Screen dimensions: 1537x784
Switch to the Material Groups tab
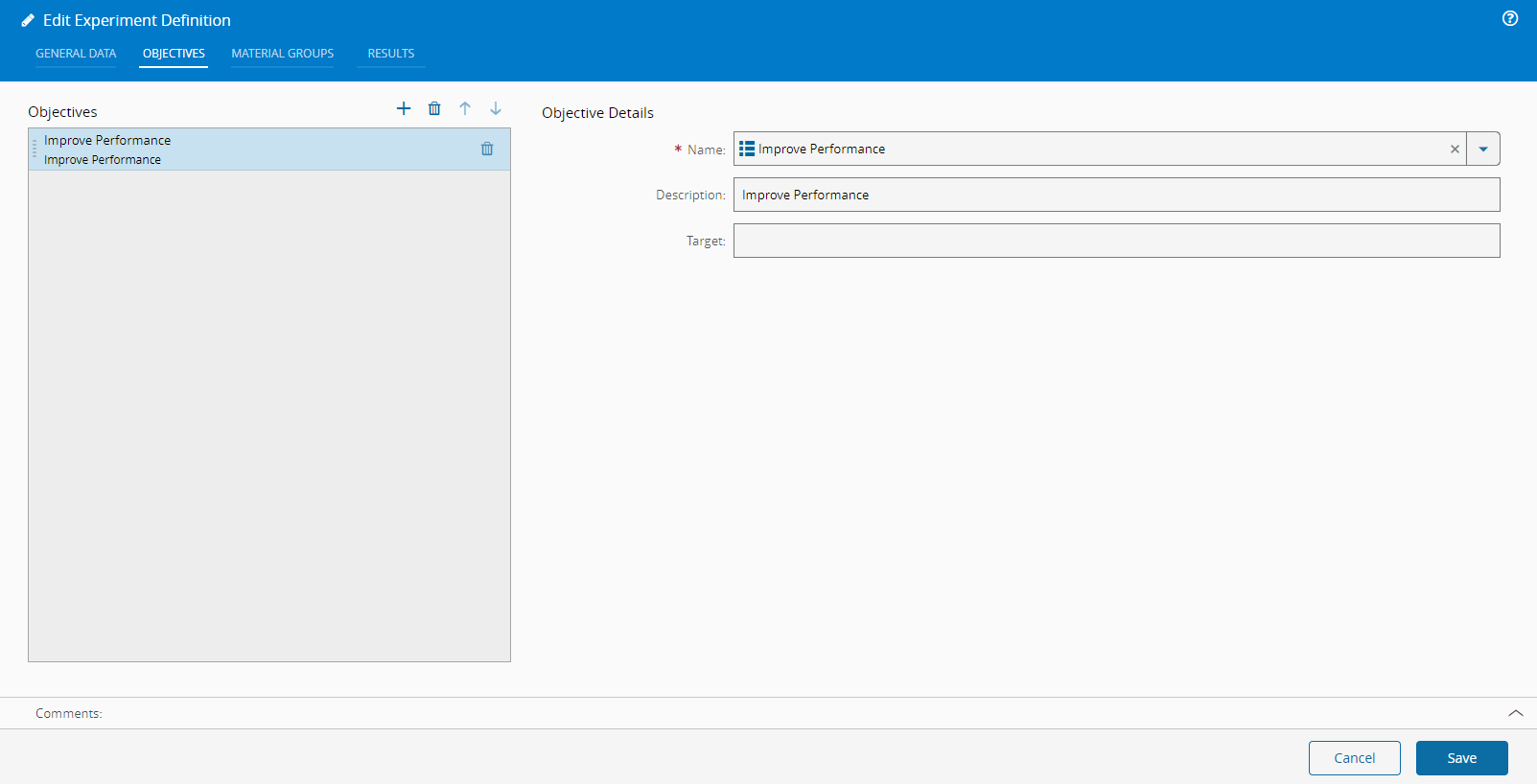[283, 54]
